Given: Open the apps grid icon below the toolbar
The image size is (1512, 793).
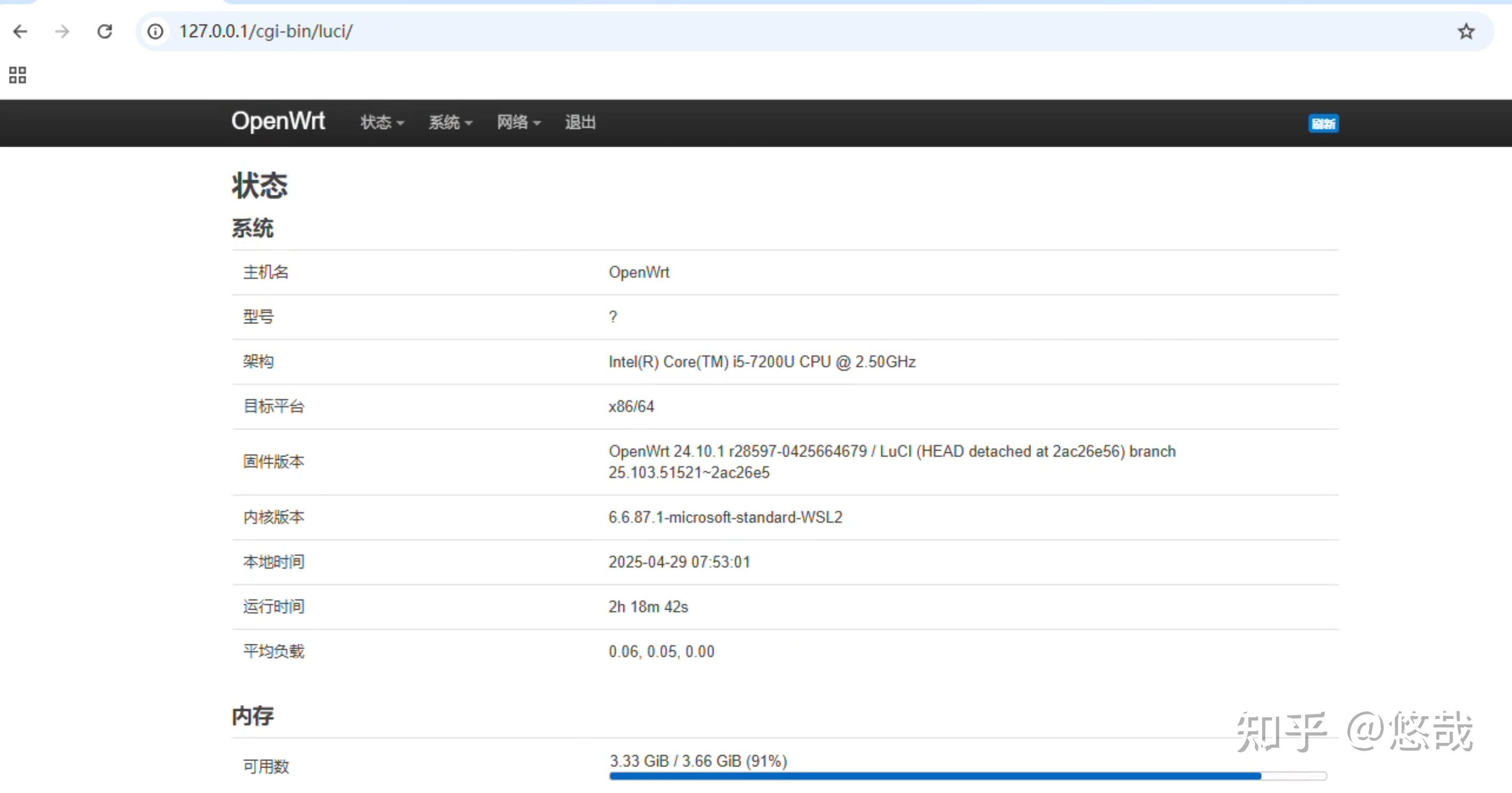Looking at the screenshot, I should point(17,75).
